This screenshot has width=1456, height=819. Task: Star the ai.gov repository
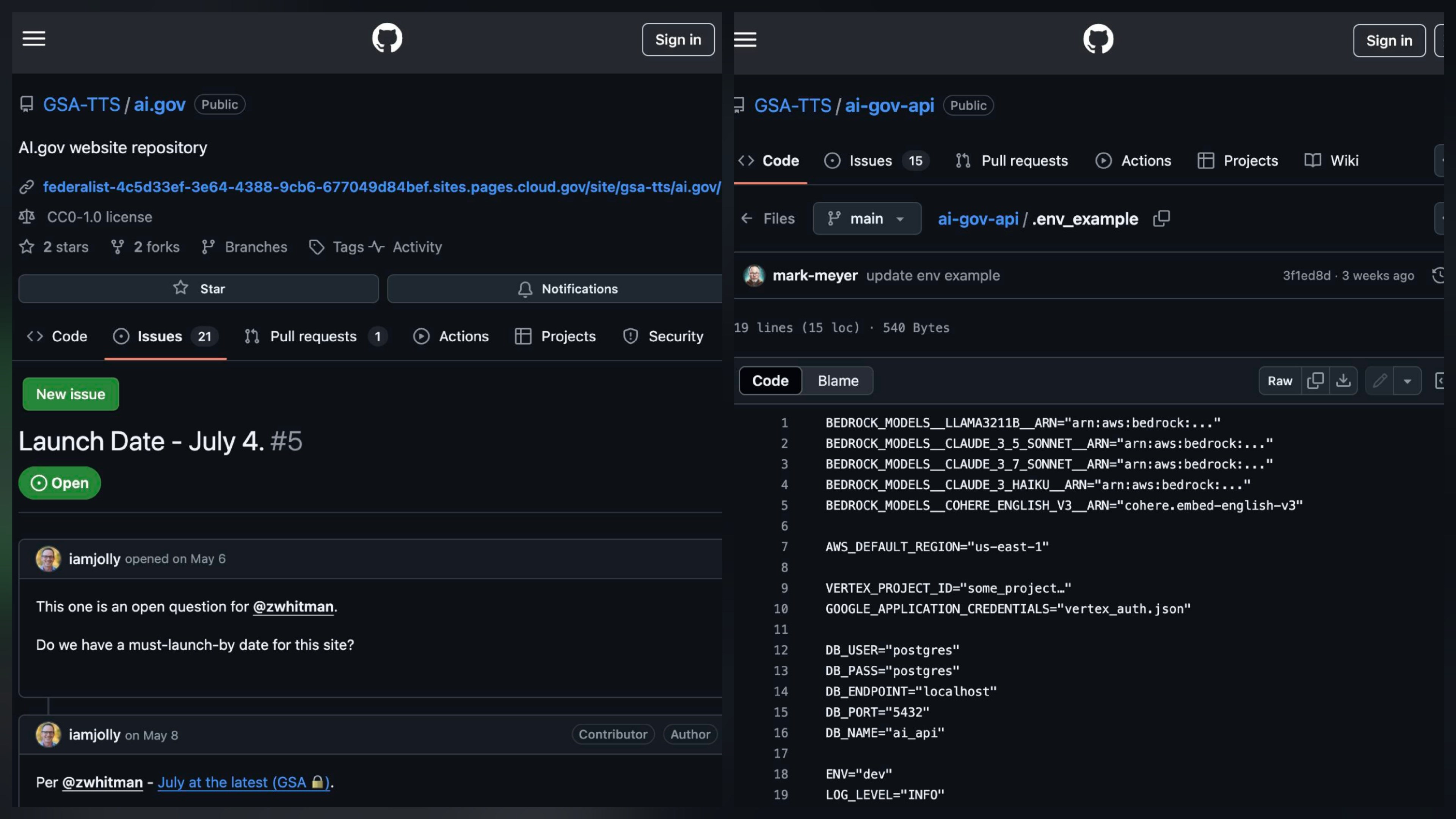click(x=198, y=289)
